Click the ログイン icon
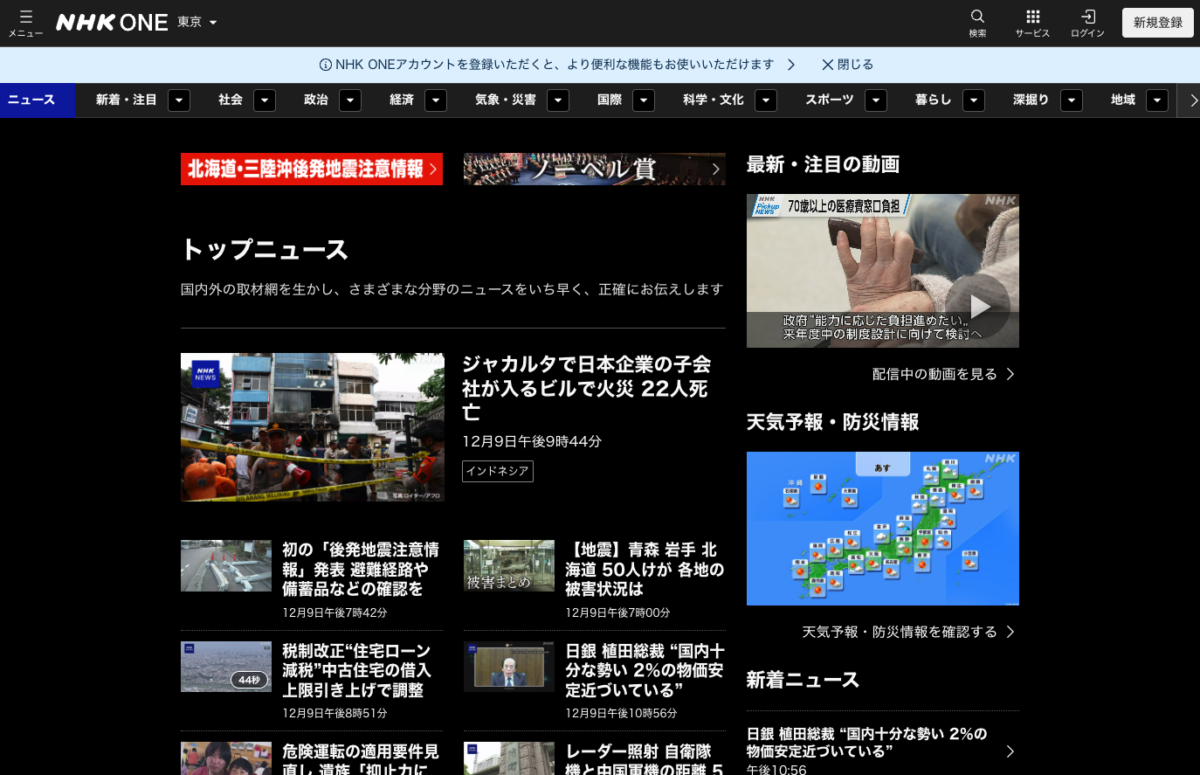The image size is (1200, 775). click(1088, 21)
